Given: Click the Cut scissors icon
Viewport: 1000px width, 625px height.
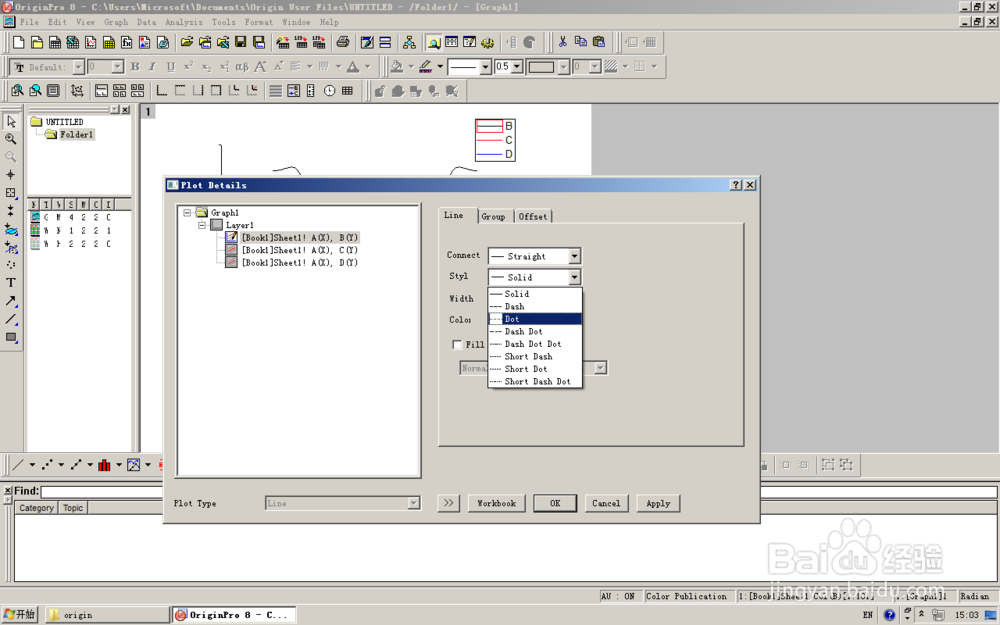Looking at the screenshot, I should [x=562, y=42].
